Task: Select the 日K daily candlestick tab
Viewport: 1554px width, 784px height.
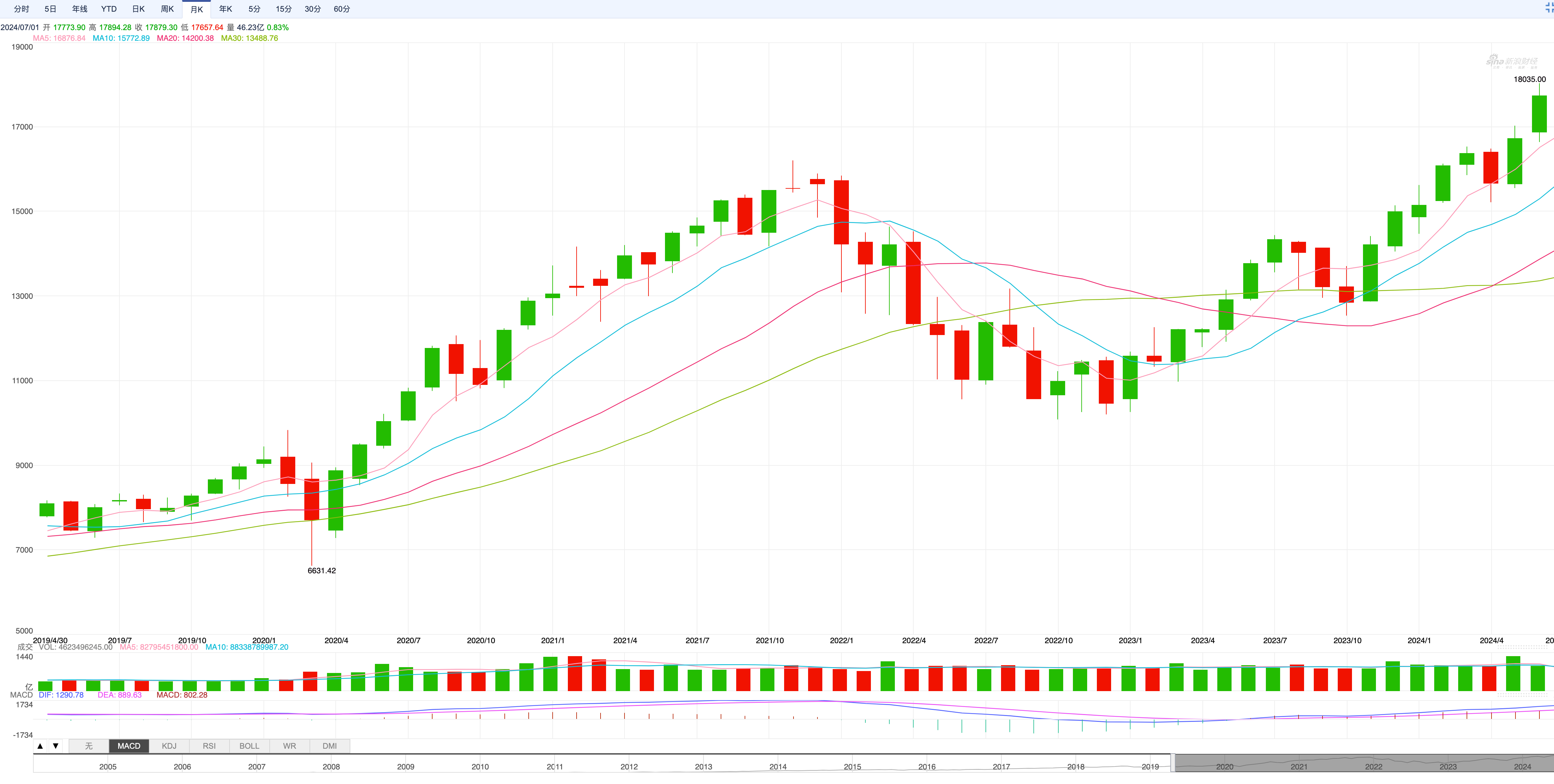Action: tap(138, 9)
